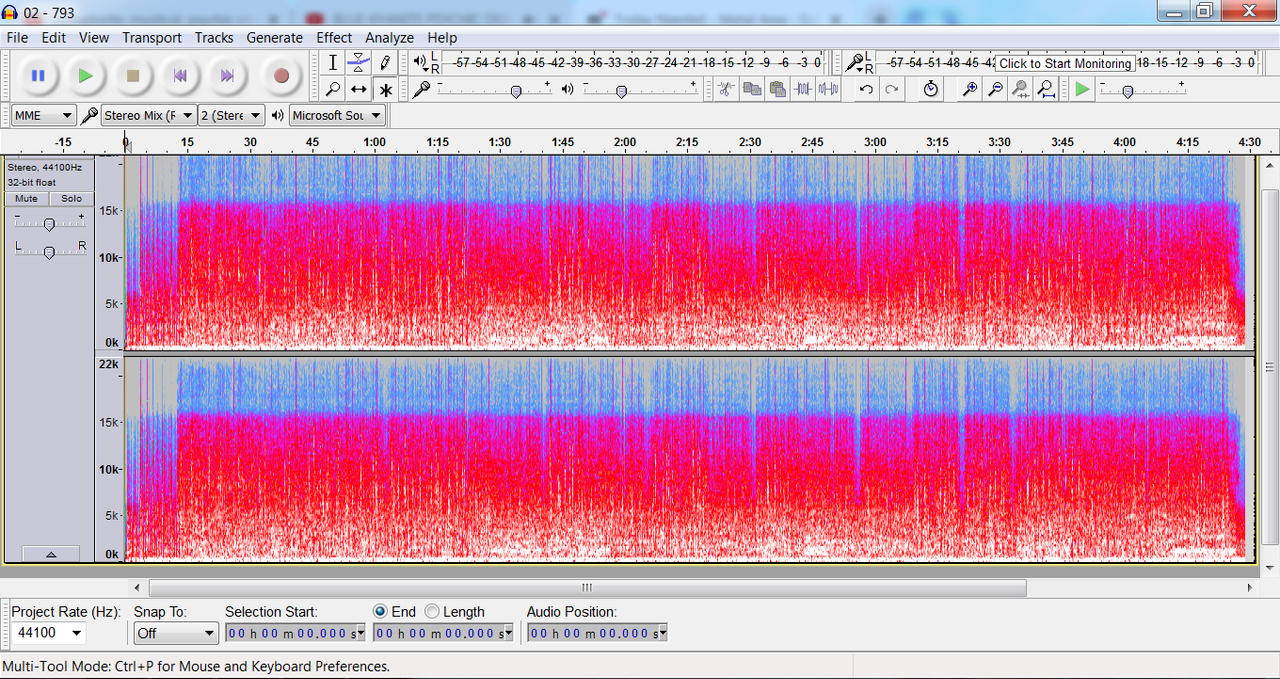Skip to start of the track
Image resolution: width=1280 pixels, height=679 pixels.
tap(180, 75)
